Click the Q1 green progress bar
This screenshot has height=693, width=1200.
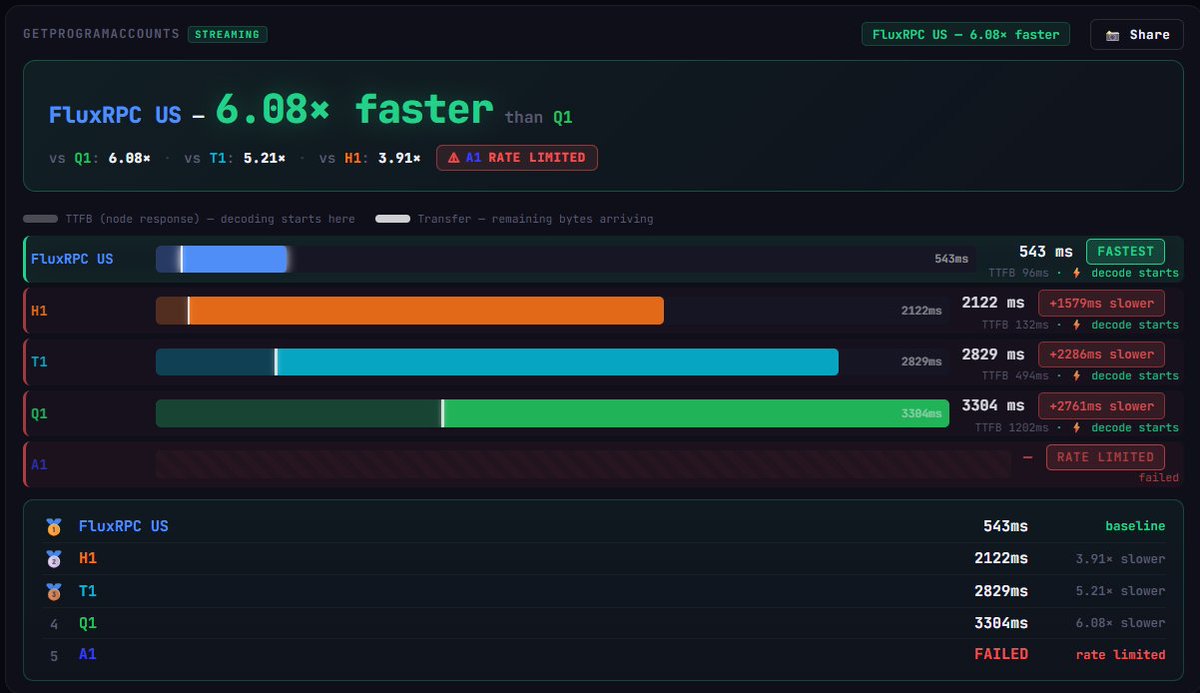point(552,413)
